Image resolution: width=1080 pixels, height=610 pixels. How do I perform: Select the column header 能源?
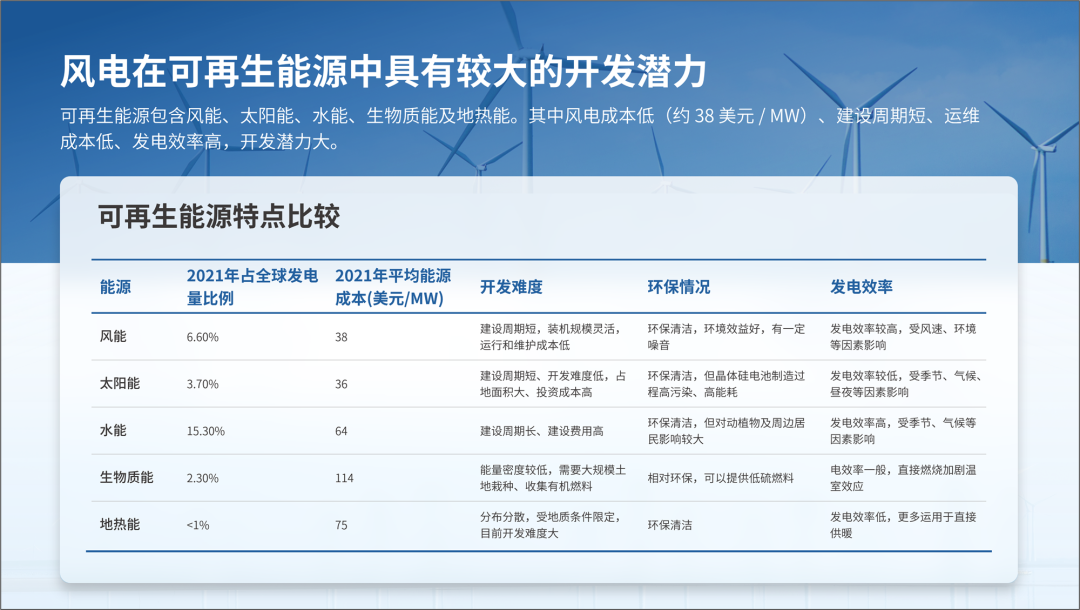(116, 287)
